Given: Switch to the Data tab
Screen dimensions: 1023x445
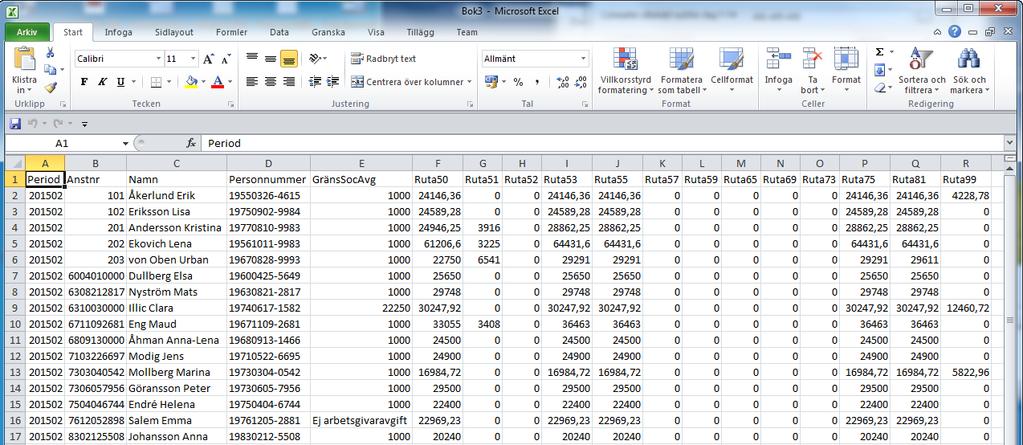Looking at the screenshot, I should pyautogui.click(x=279, y=32).
